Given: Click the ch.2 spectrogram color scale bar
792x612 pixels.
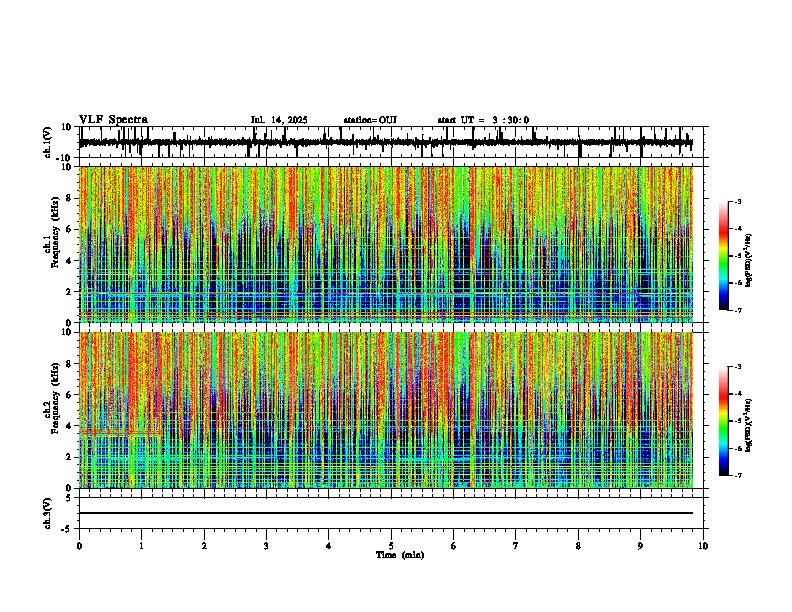Looking at the screenshot, I should (724, 421).
